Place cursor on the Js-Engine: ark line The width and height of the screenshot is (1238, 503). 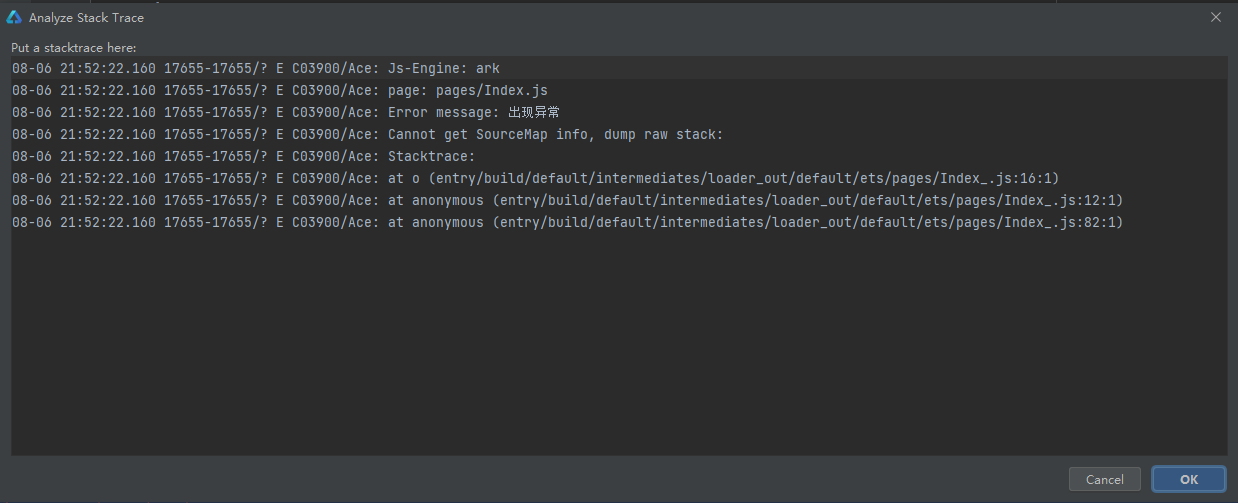pos(619,68)
